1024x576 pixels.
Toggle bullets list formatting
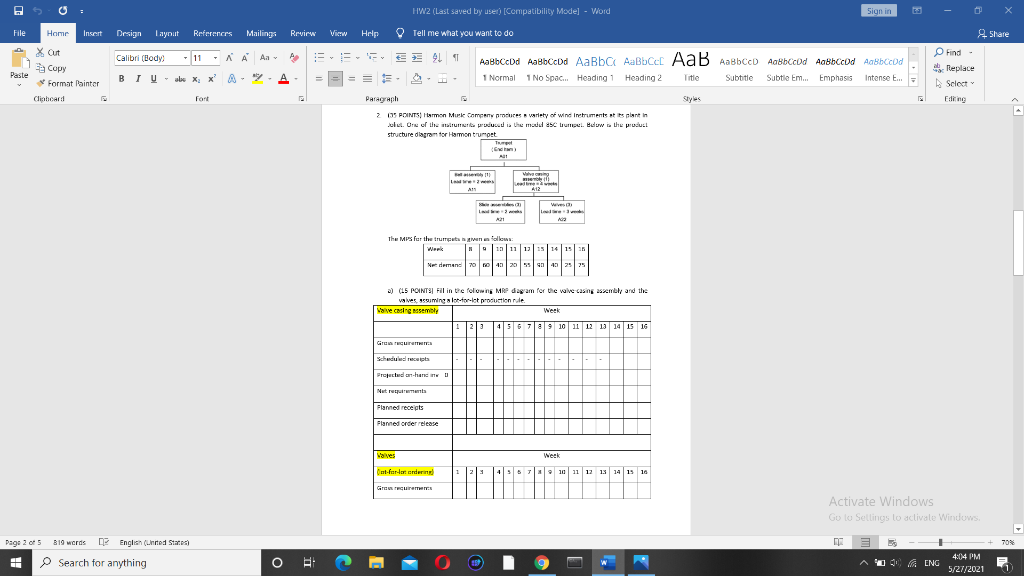[320, 57]
